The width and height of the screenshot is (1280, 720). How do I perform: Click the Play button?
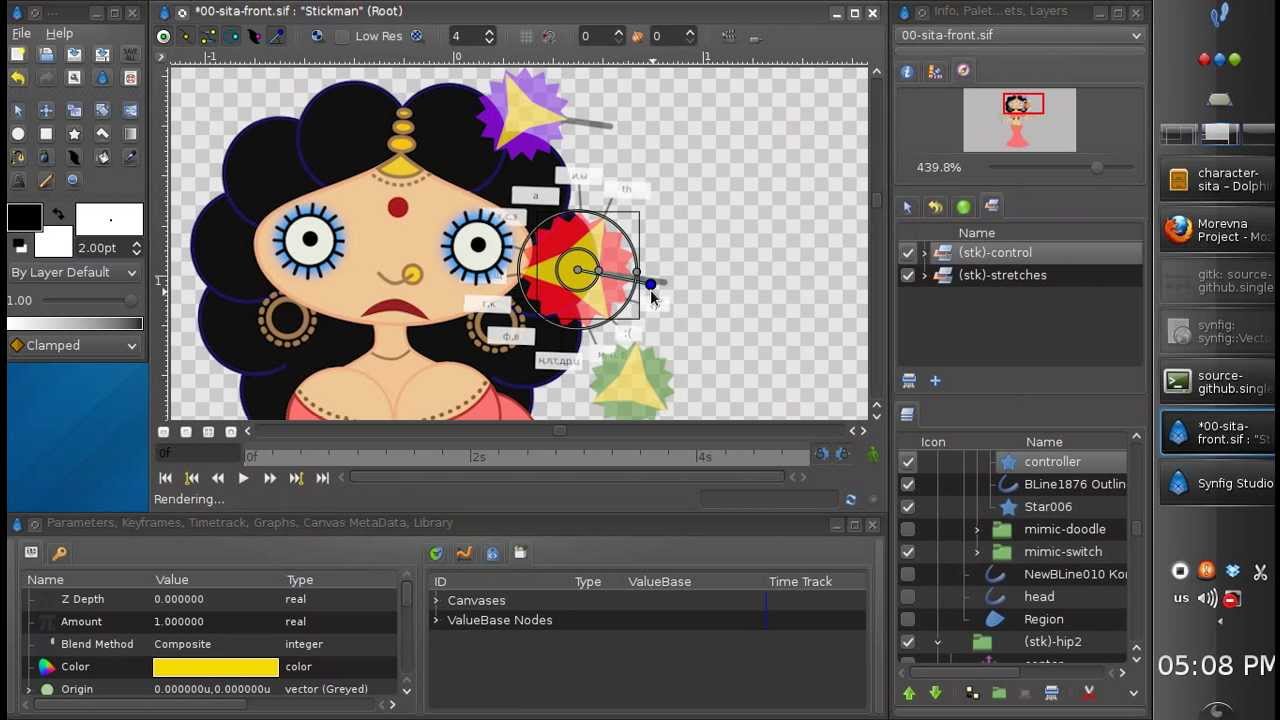point(243,478)
